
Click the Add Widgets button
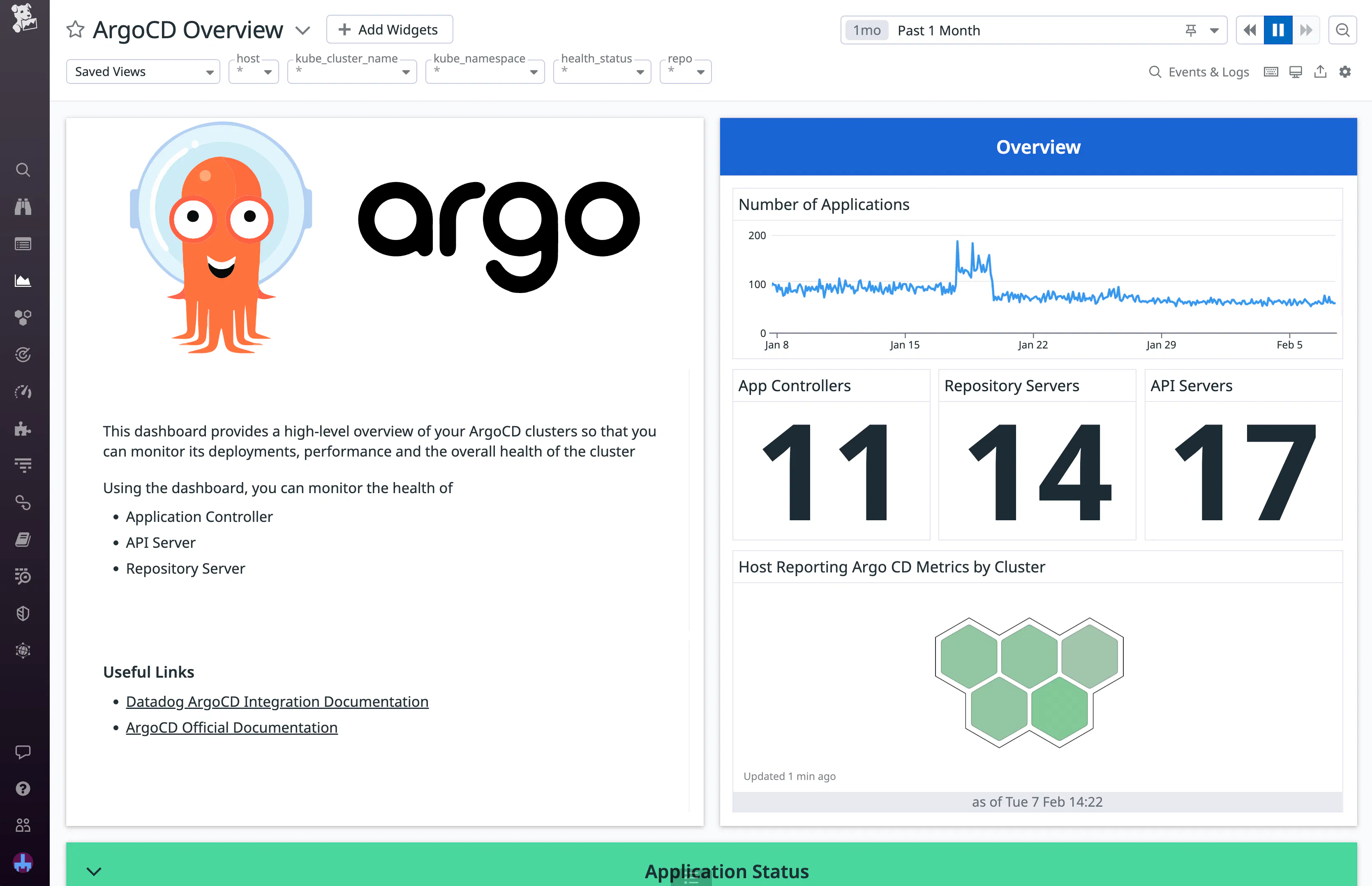[389, 29]
